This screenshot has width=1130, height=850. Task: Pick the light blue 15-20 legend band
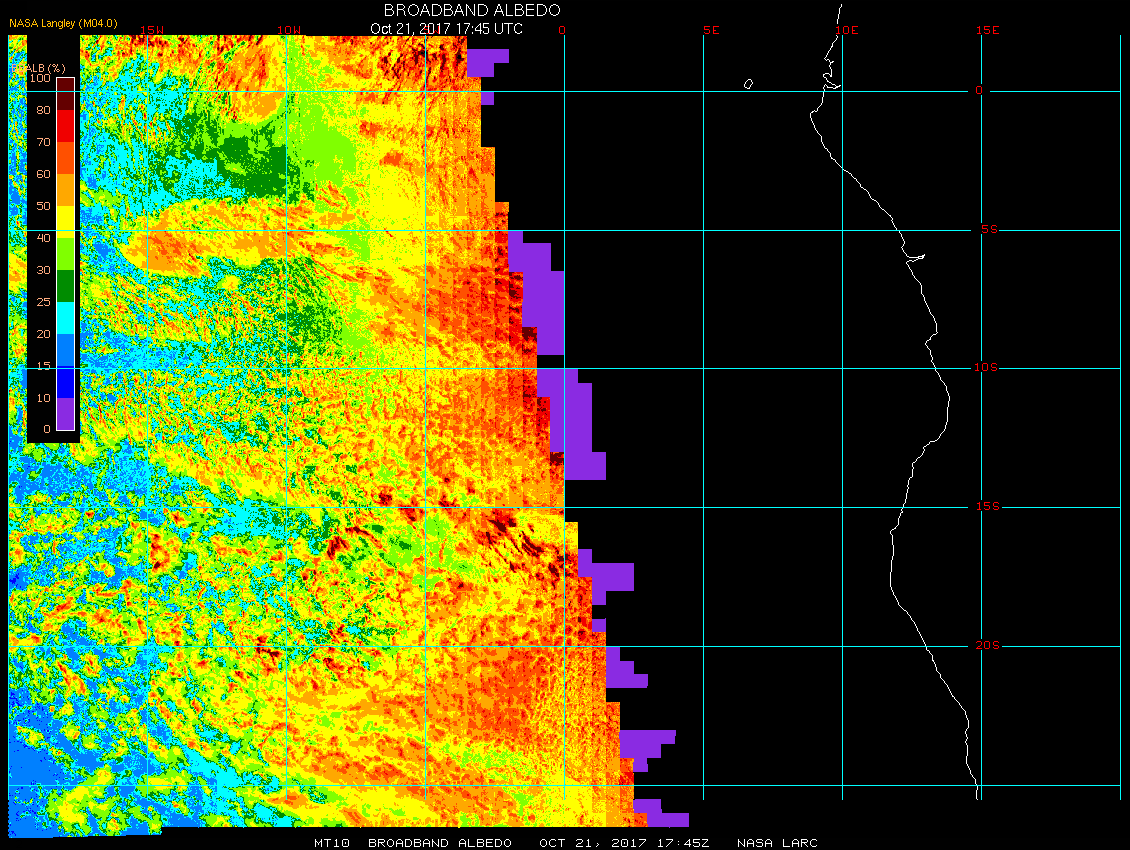point(66,350)
